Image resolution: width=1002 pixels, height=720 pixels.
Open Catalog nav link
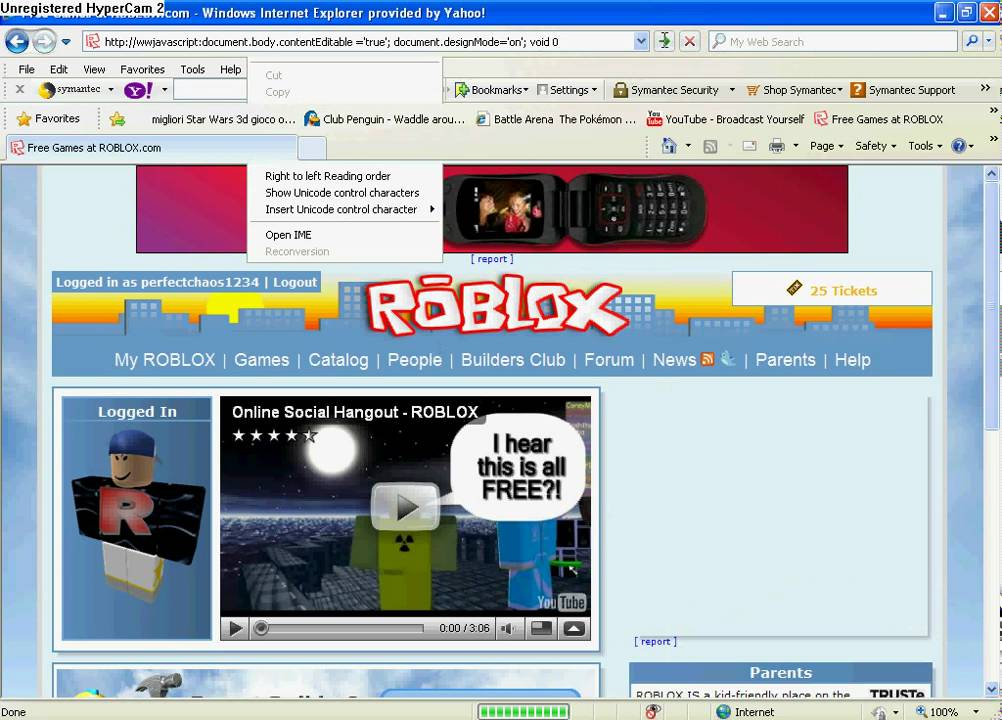point(338,360)
